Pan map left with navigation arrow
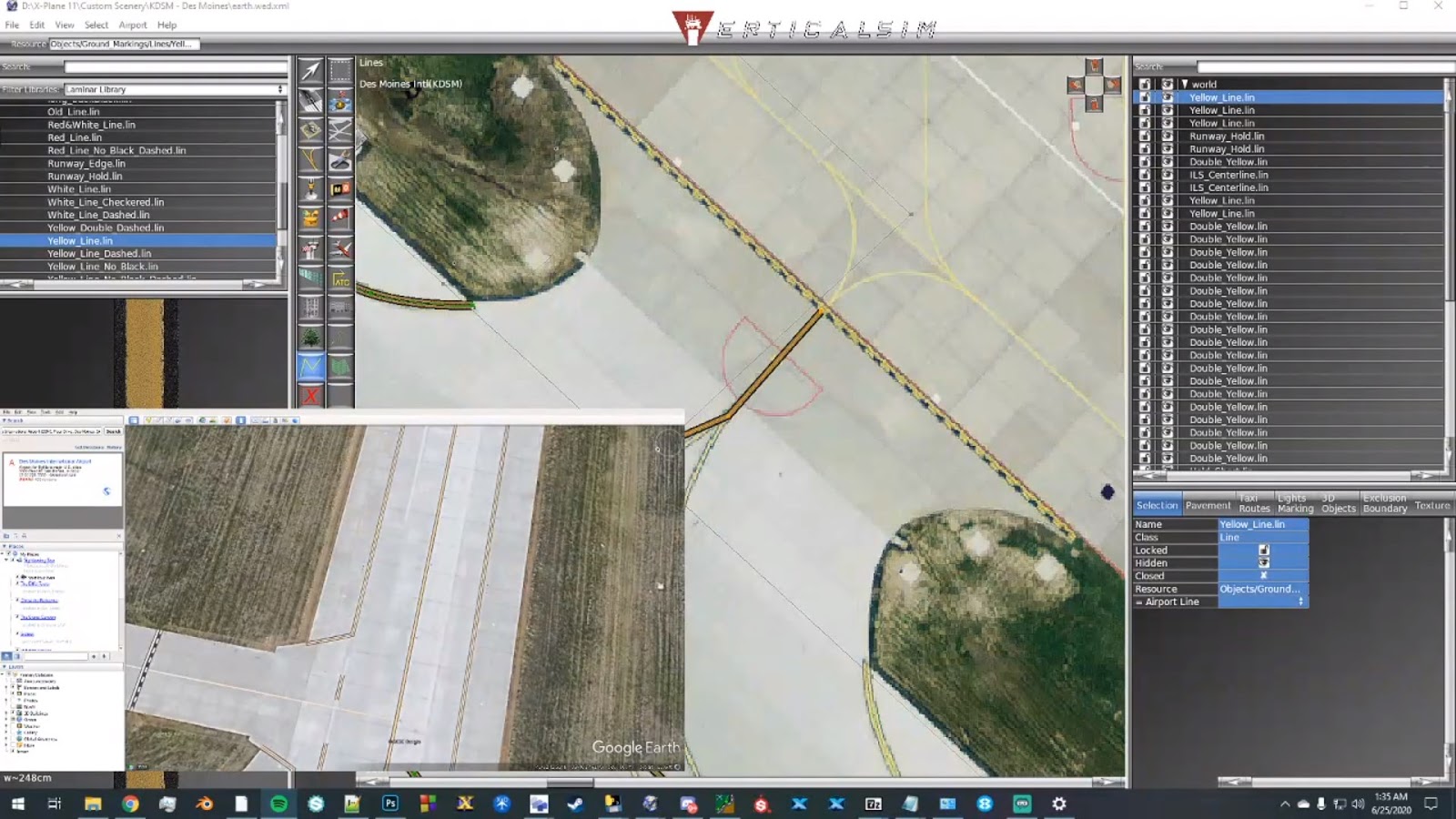The height and width of the screenshot is (819, 1456). point(1076,86)
